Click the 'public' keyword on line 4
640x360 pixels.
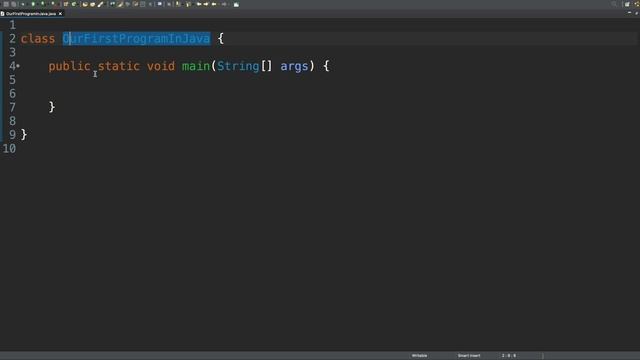pyautogui.click(x=69, y=66)
